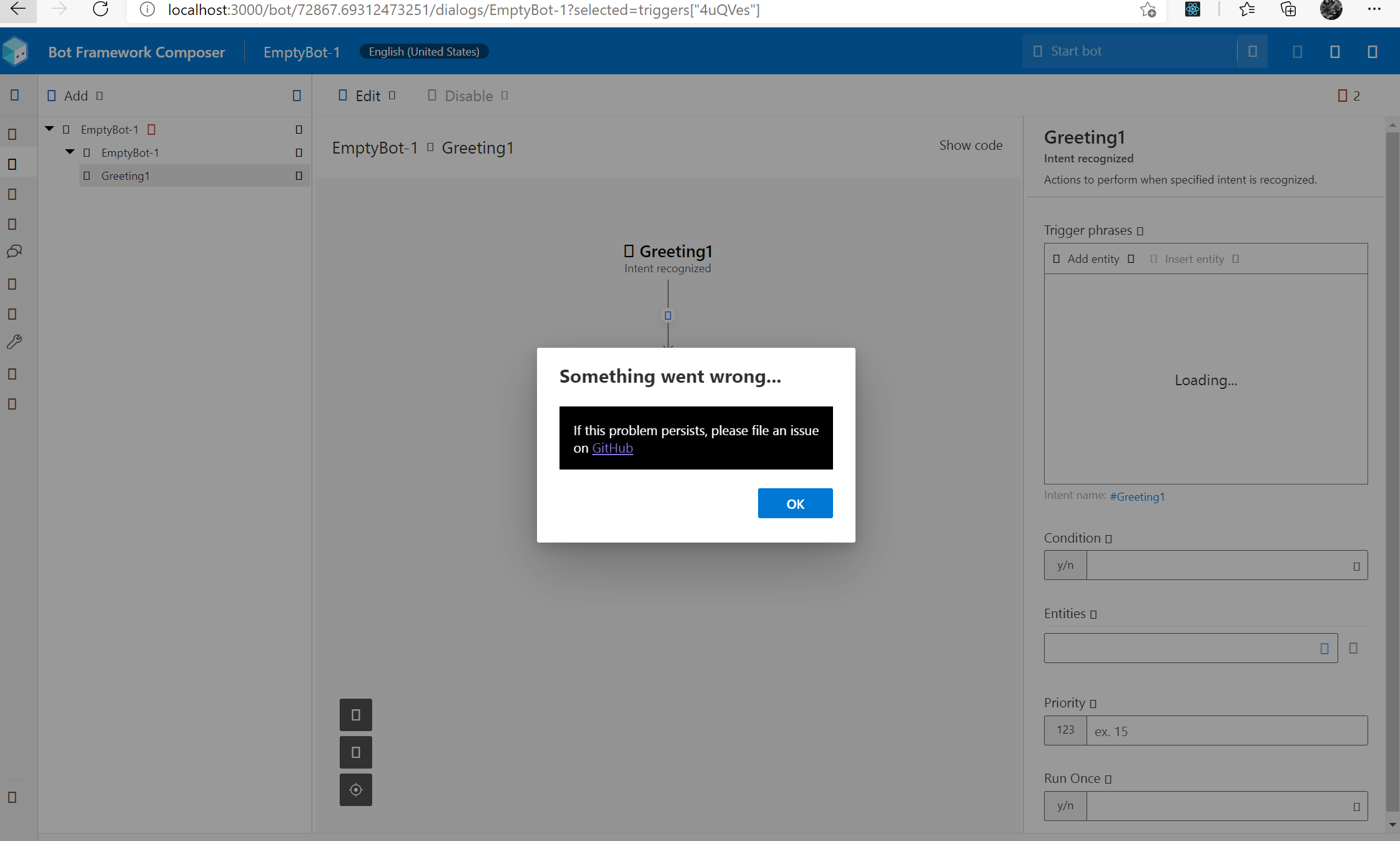Click the fit-to-view target icon on canvas
The height and width of the screenshot is (841, 1400).
click(355, 789)
